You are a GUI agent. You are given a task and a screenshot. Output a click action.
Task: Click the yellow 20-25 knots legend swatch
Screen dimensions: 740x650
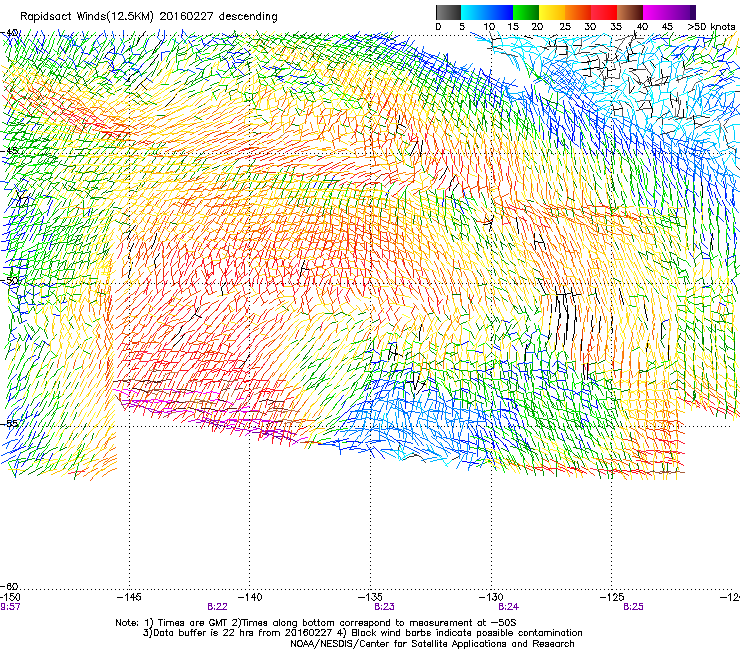coord(552,12)
